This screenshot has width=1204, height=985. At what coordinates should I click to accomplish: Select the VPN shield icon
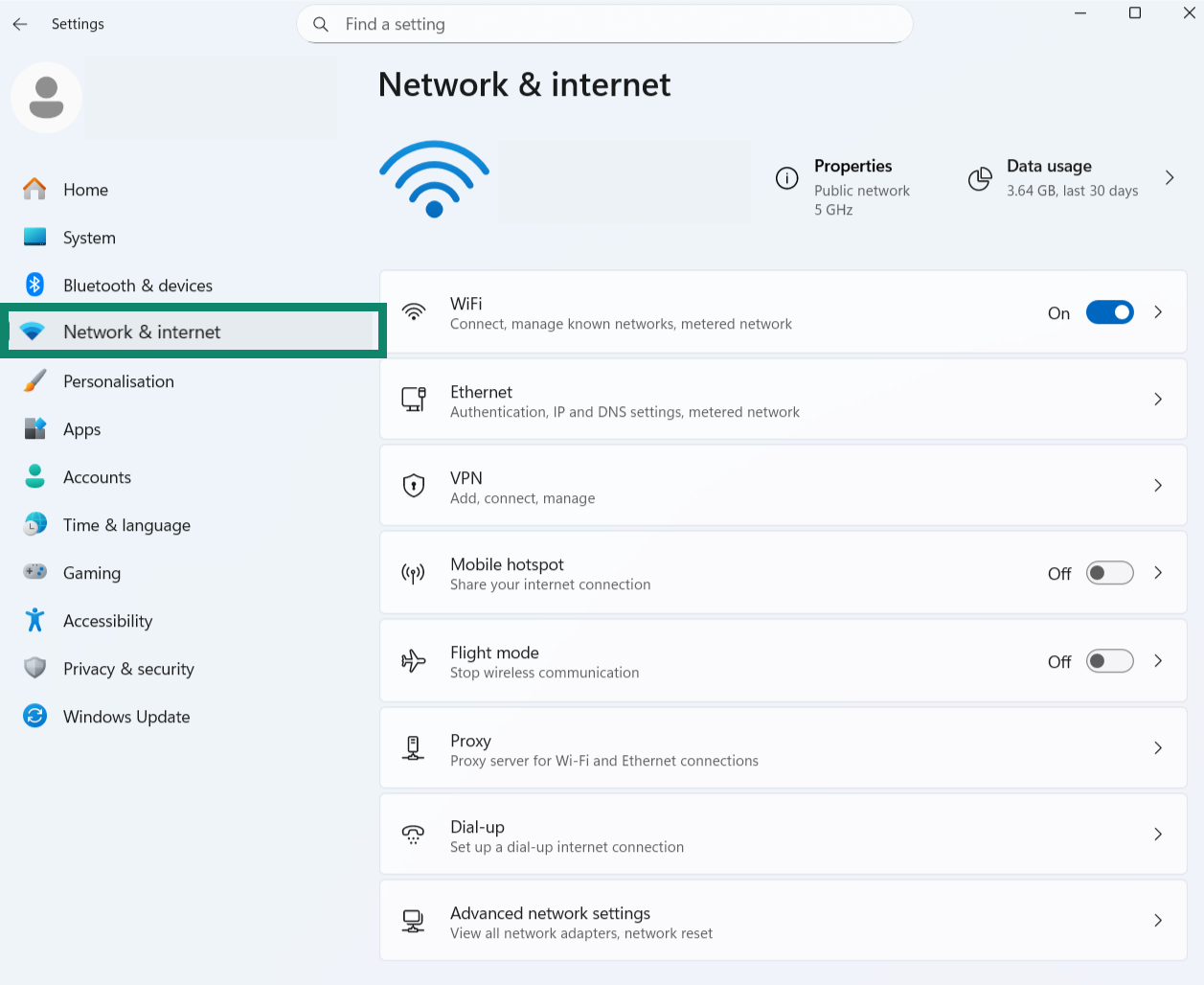(x=413, y=485)
